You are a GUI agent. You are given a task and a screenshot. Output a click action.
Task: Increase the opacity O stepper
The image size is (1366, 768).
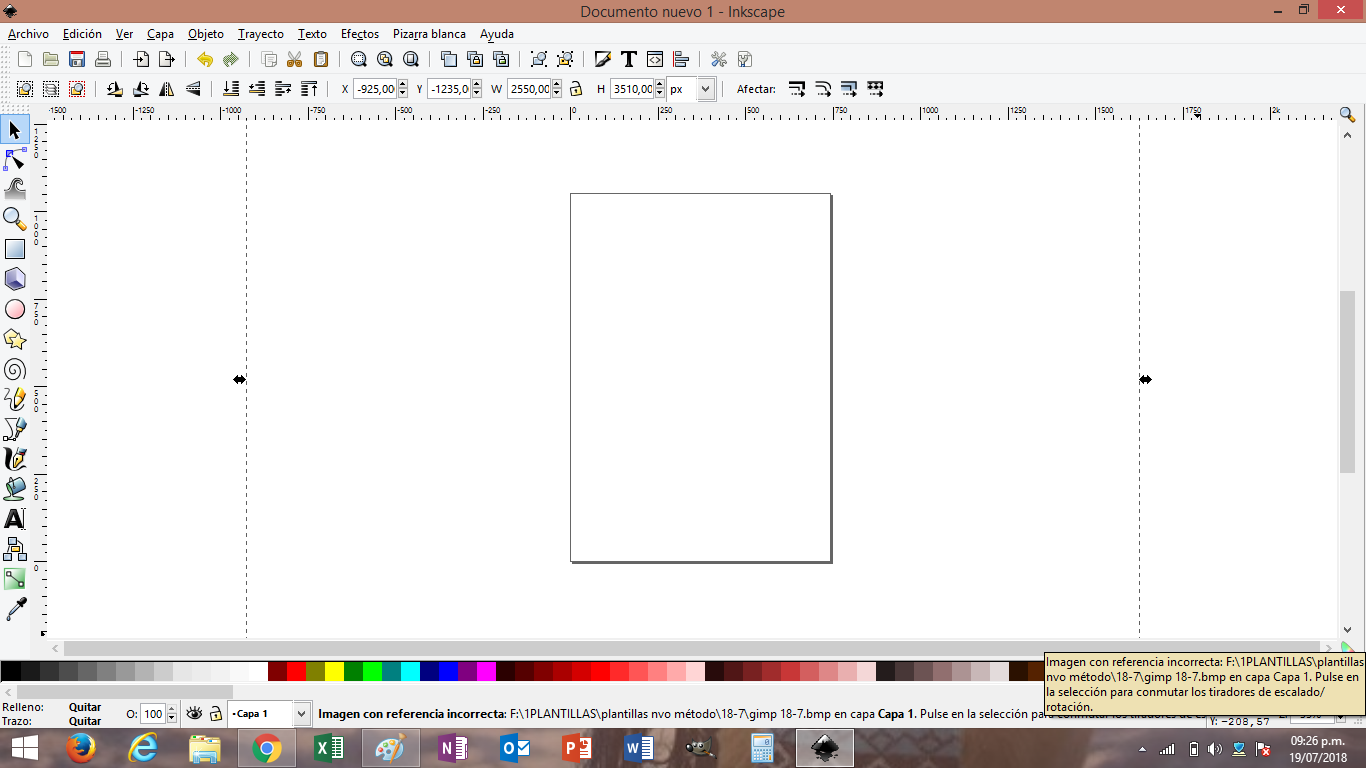pos(171,710)
